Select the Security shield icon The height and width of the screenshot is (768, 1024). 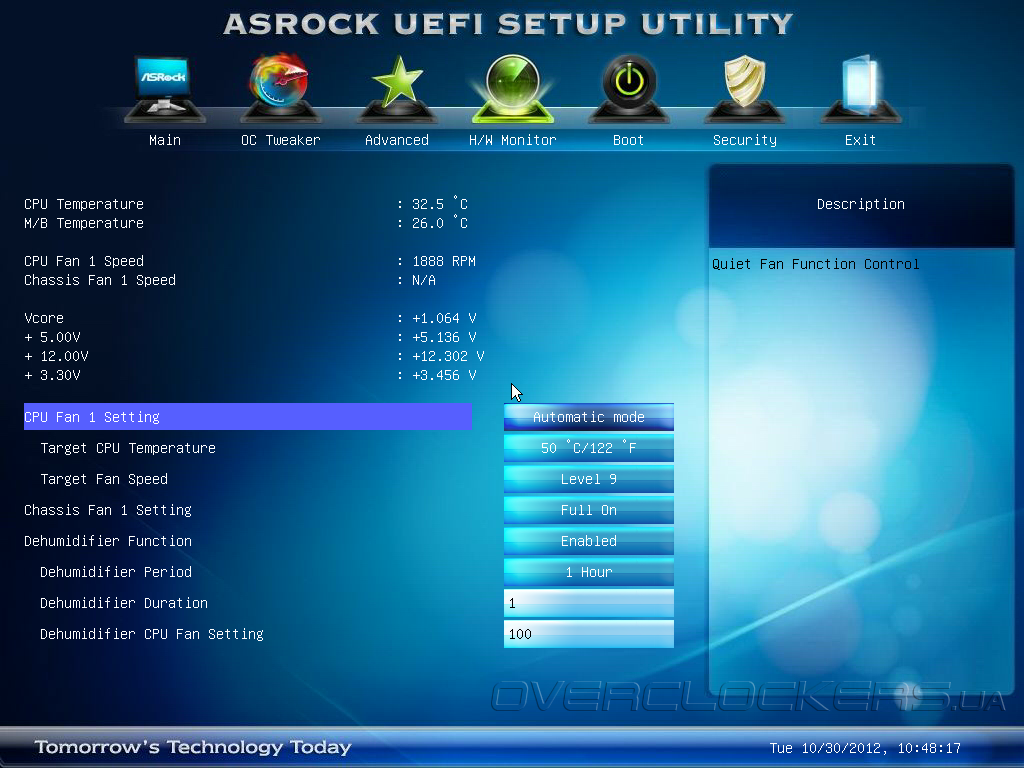click(744, 89)
